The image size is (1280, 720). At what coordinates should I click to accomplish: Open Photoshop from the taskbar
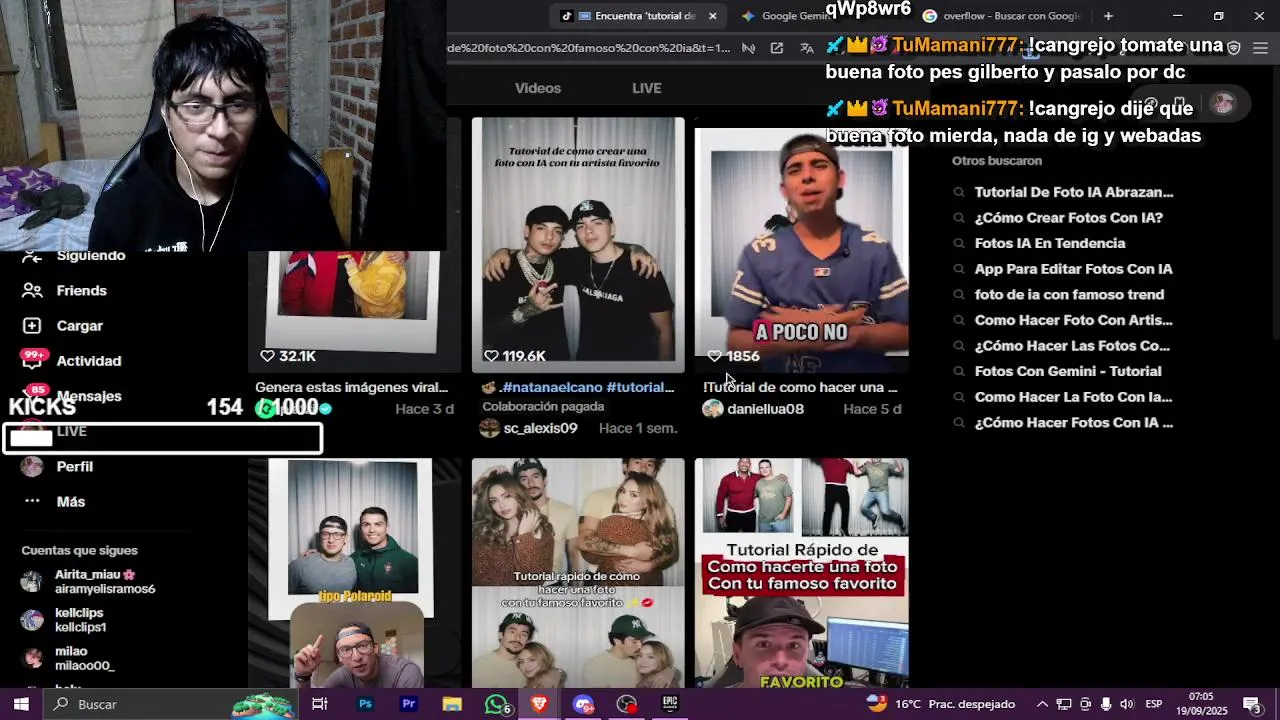pos(365,704)
